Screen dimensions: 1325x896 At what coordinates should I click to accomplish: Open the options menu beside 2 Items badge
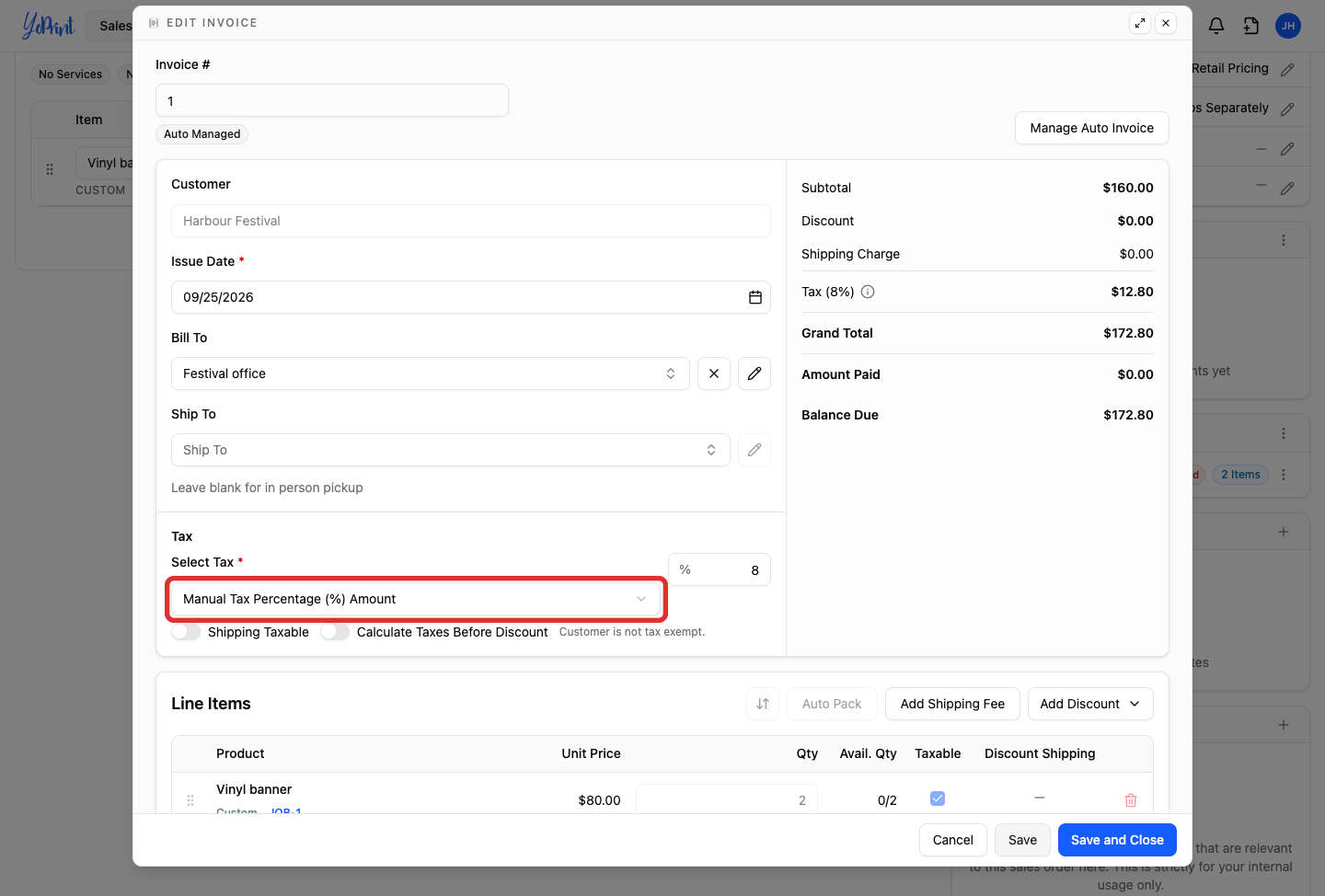click(1284, 475)
